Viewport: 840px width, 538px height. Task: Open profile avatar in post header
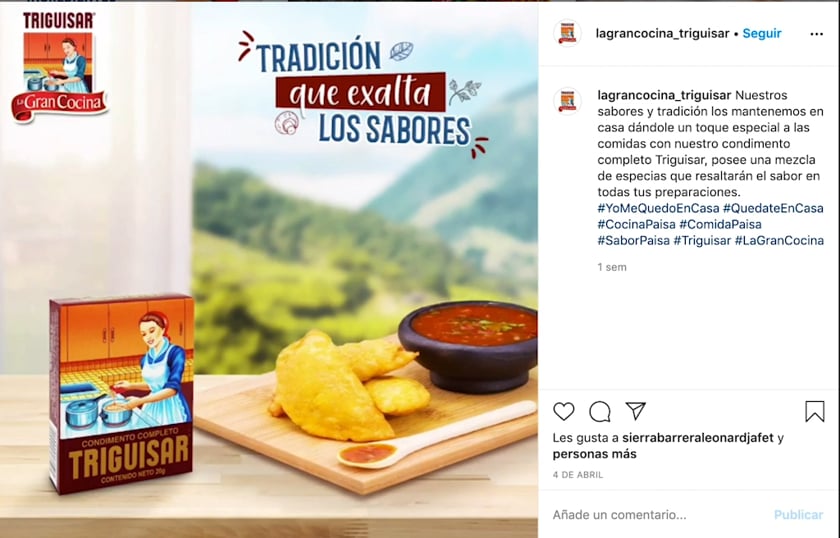[567, 33]
